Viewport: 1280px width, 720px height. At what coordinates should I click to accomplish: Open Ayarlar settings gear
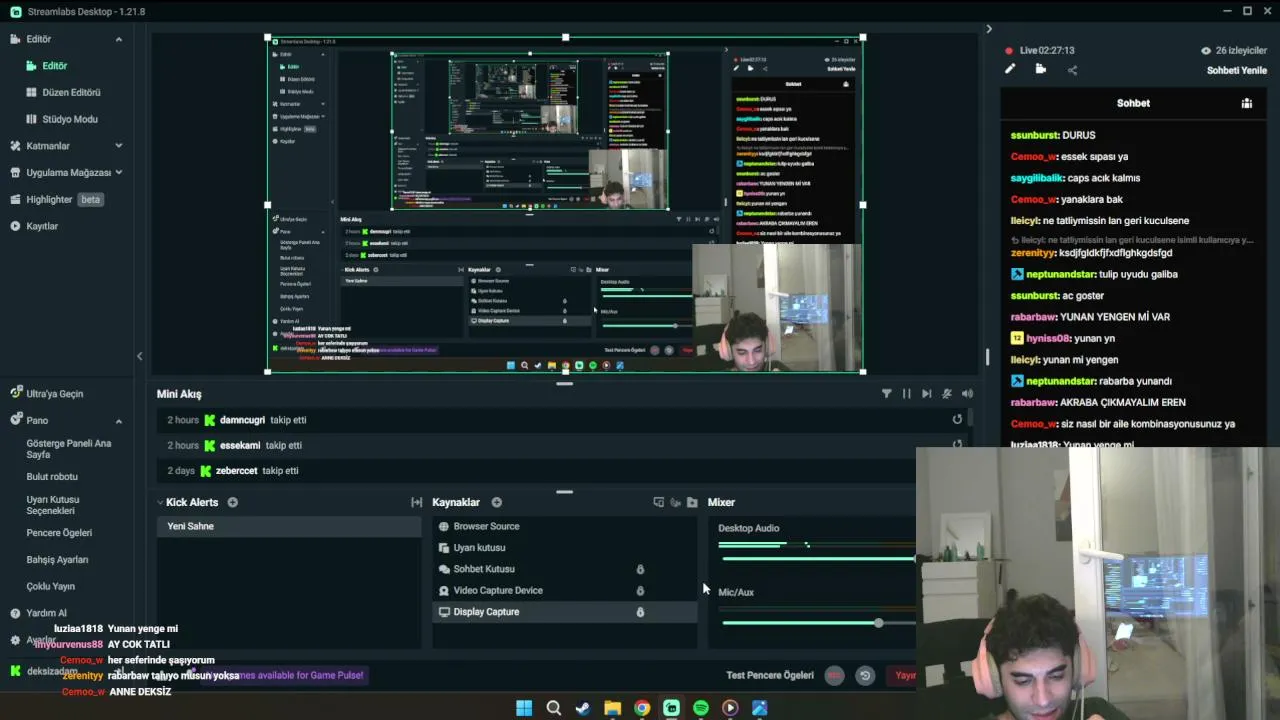click(x=15, y=640)
